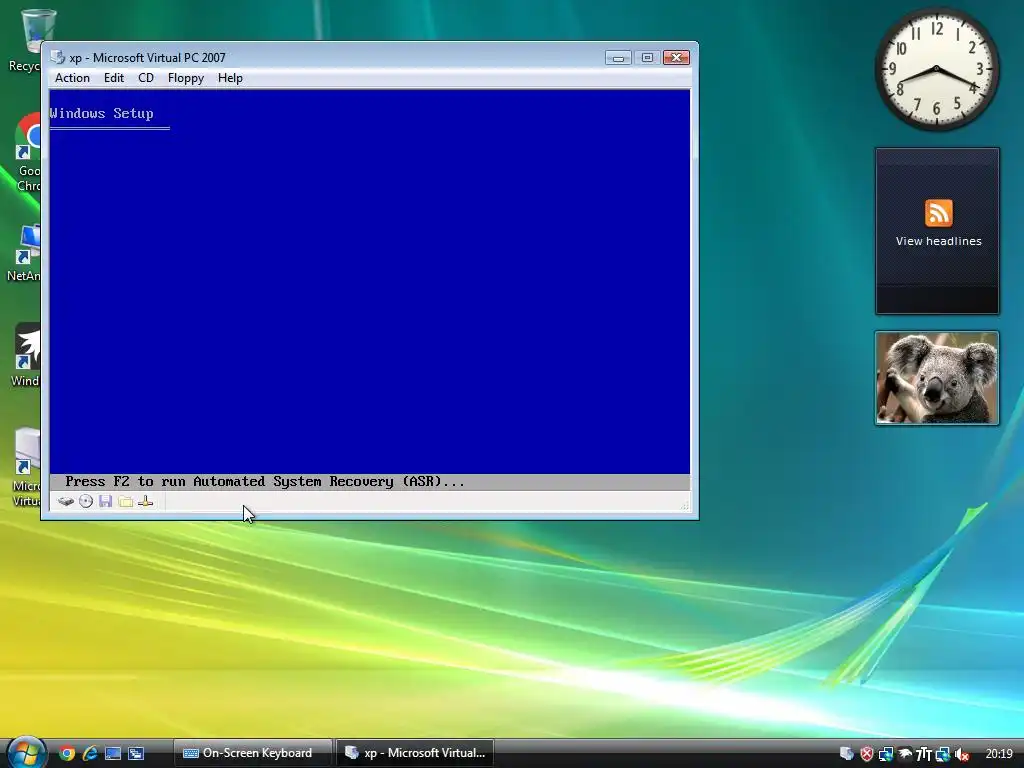Open the Floppy menu
This screenshot has height=768, width=1024.
185,78
